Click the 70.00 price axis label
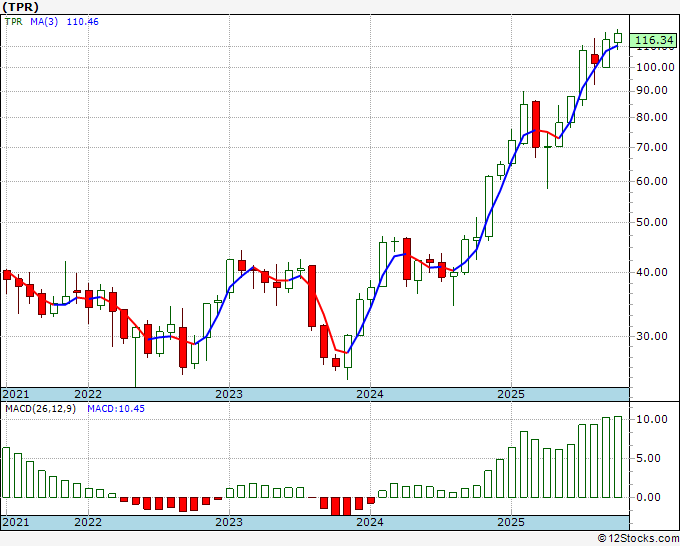Viewport: 680px width, 546px height. [651, 147]
